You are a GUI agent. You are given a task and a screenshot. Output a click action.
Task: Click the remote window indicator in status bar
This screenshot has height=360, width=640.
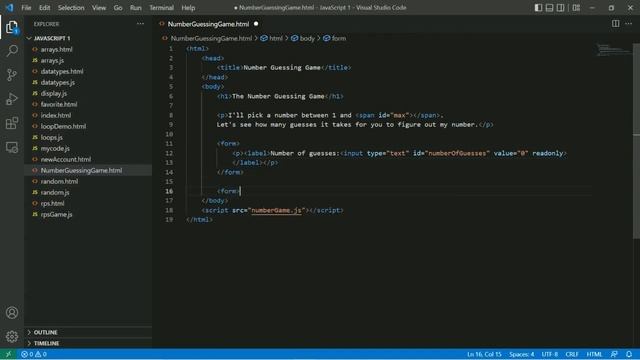pyautogui.click(x=8, y=354)
